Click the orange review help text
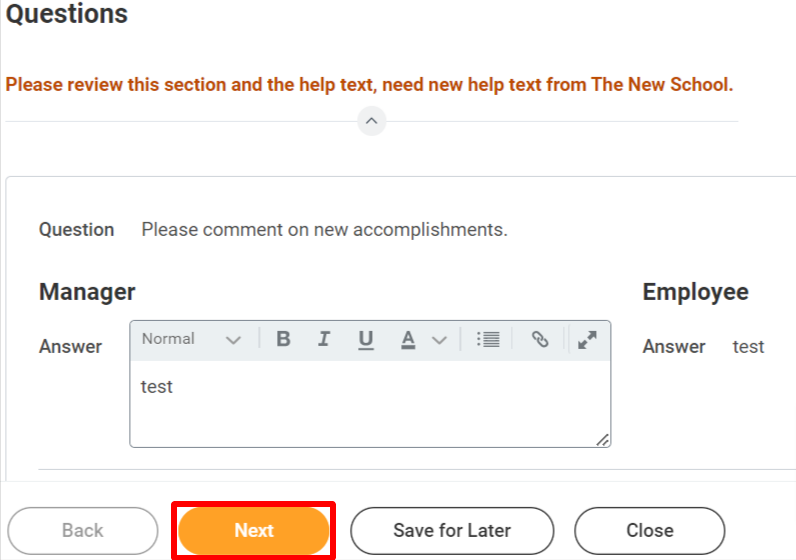The image size is (796, 560). pyautogui.click(x=369, y=84)
